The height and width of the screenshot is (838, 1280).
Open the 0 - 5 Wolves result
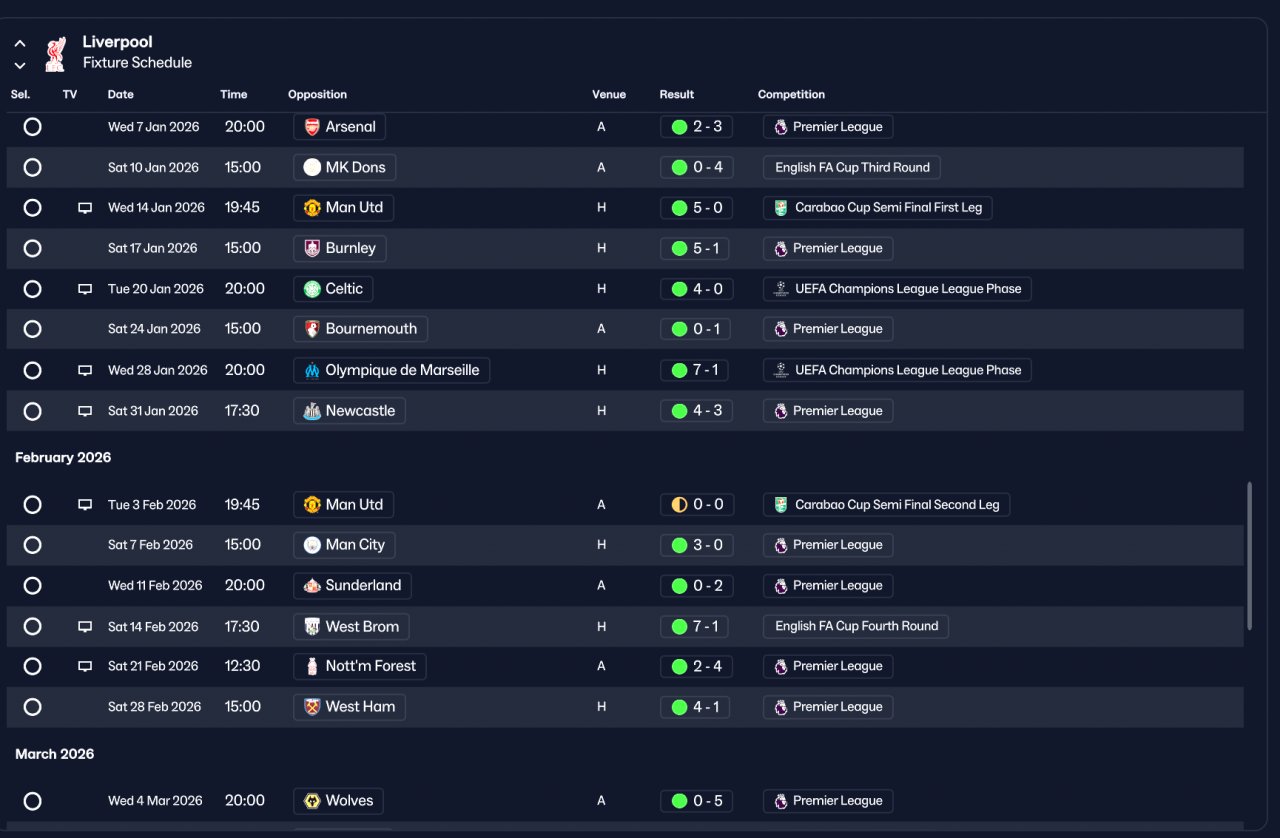click(696, 801)
